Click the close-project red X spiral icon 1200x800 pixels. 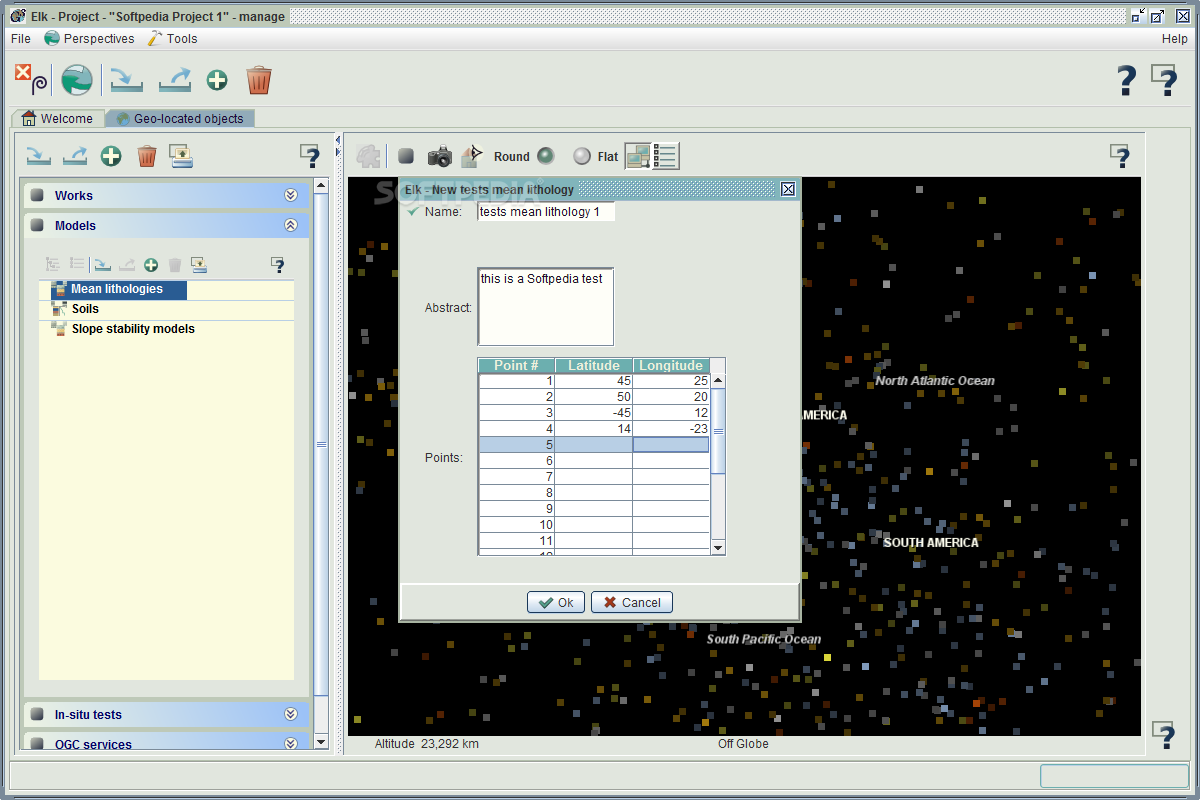click(30, 79)
